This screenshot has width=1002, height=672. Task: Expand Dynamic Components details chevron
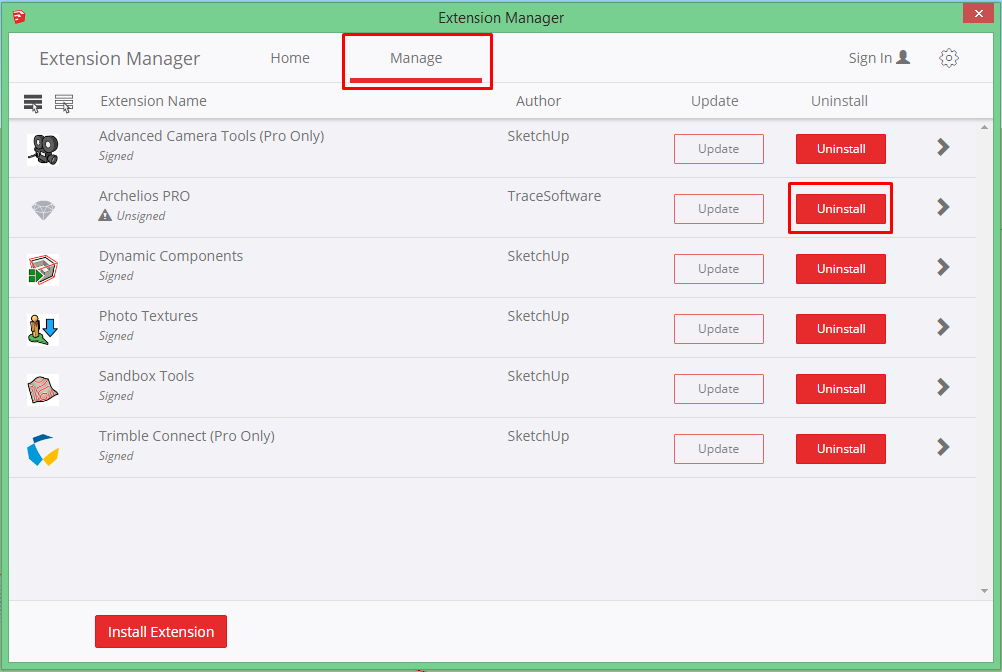coord(943,267)
